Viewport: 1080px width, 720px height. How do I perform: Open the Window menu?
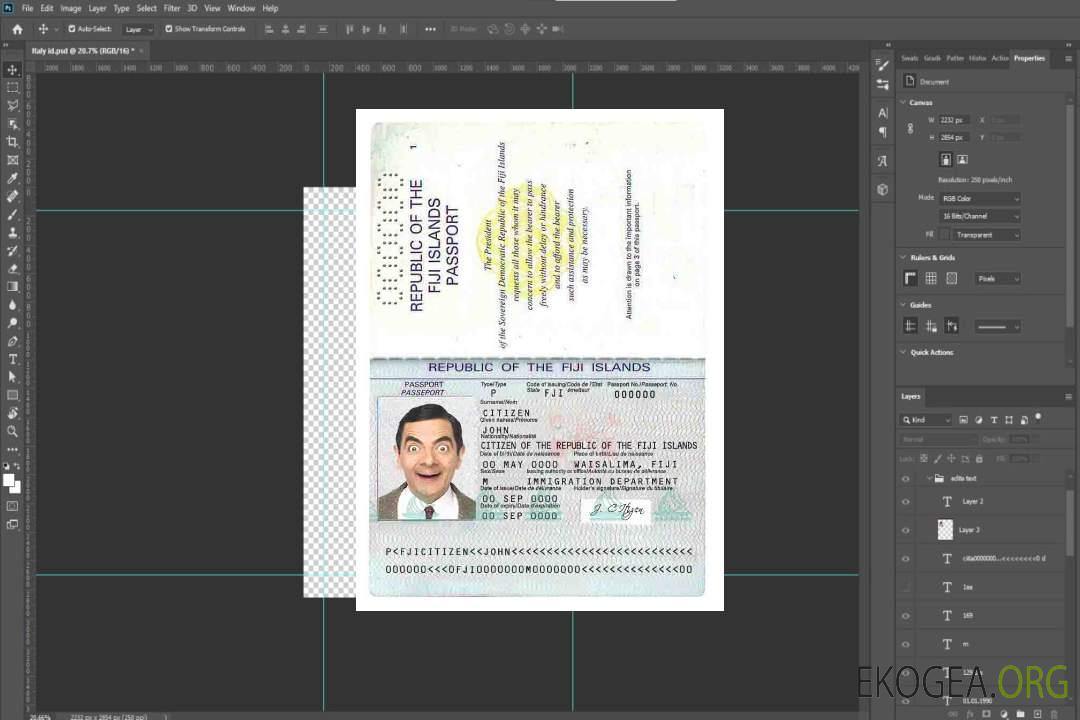click(241, 8)
